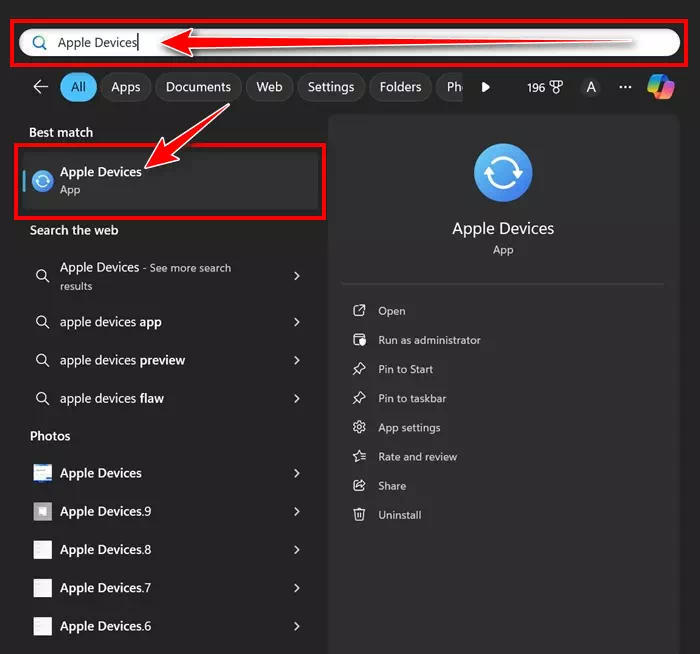Switch to the Documents filter tab
The height and width of the screenshot is (654, 700).
point(199,87)
